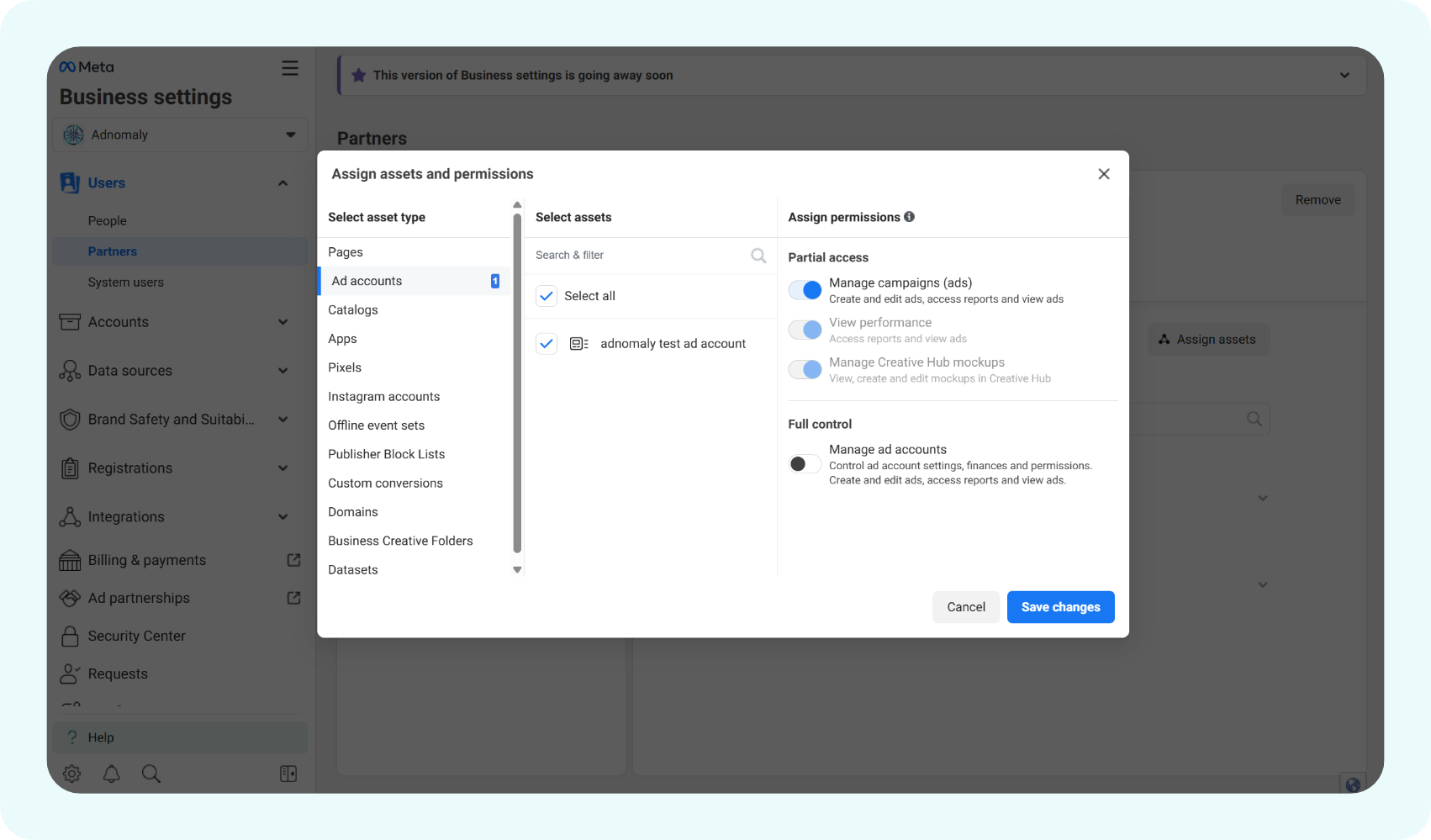Select Catalogs asset type
1431x840 pixels.
tap(415, 310)
